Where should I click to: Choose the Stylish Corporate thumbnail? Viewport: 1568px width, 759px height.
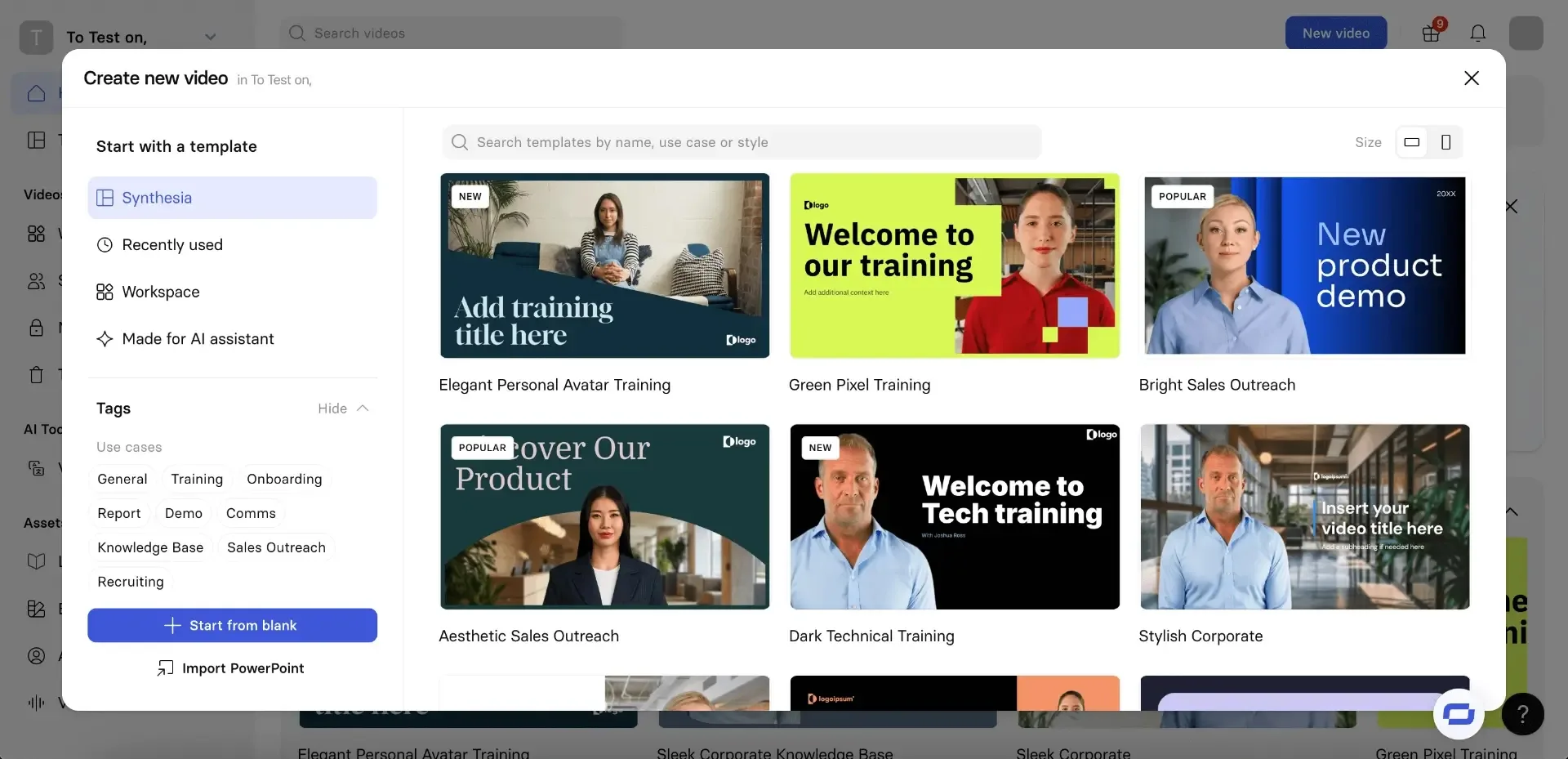click(x=1305, y=516)
